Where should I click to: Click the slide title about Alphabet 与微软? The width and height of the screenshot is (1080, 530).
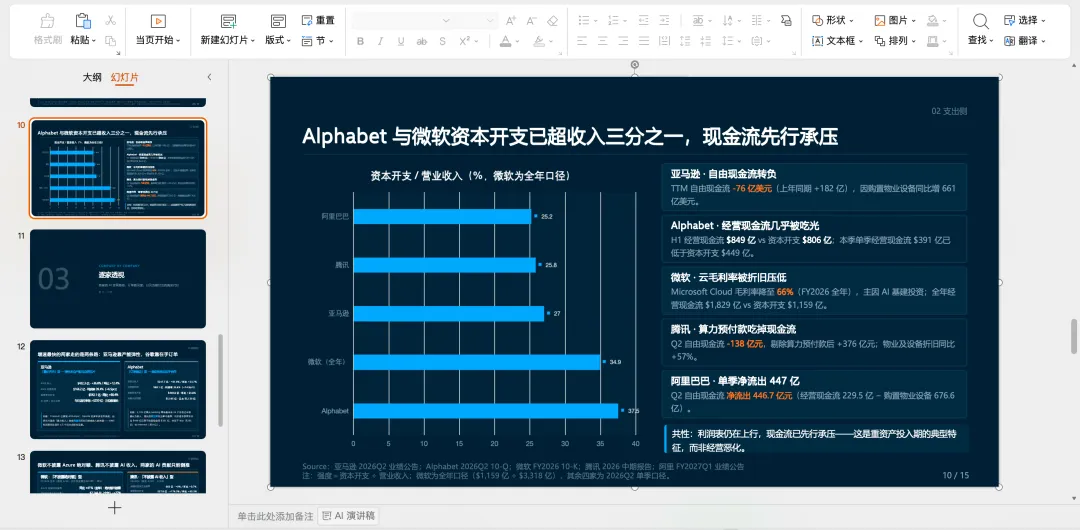point(570,136)
